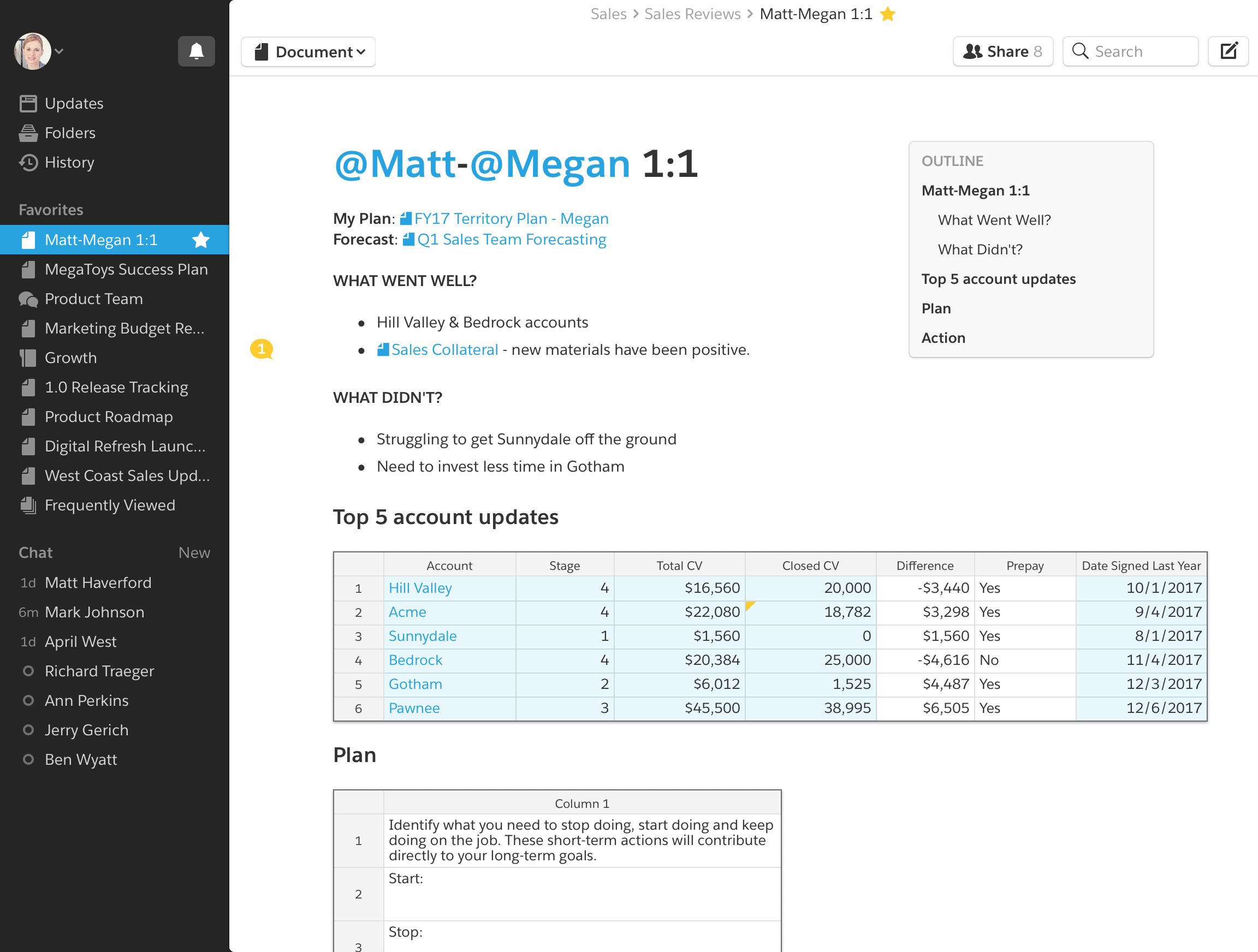The image size is (1258, 952).
Task: Open the yellow comment bubble marker
Action: (x=262, y=349)
